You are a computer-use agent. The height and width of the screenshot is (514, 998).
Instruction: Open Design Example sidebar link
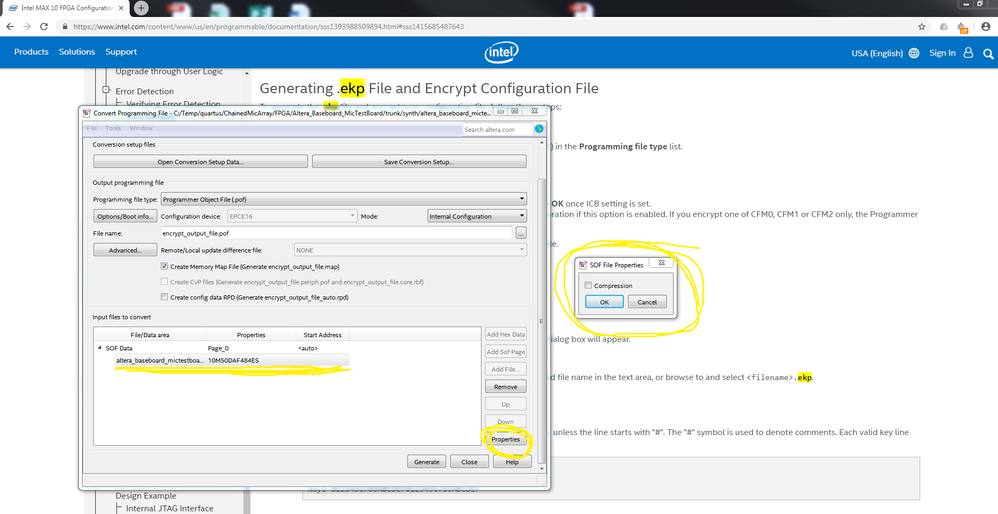146,496
